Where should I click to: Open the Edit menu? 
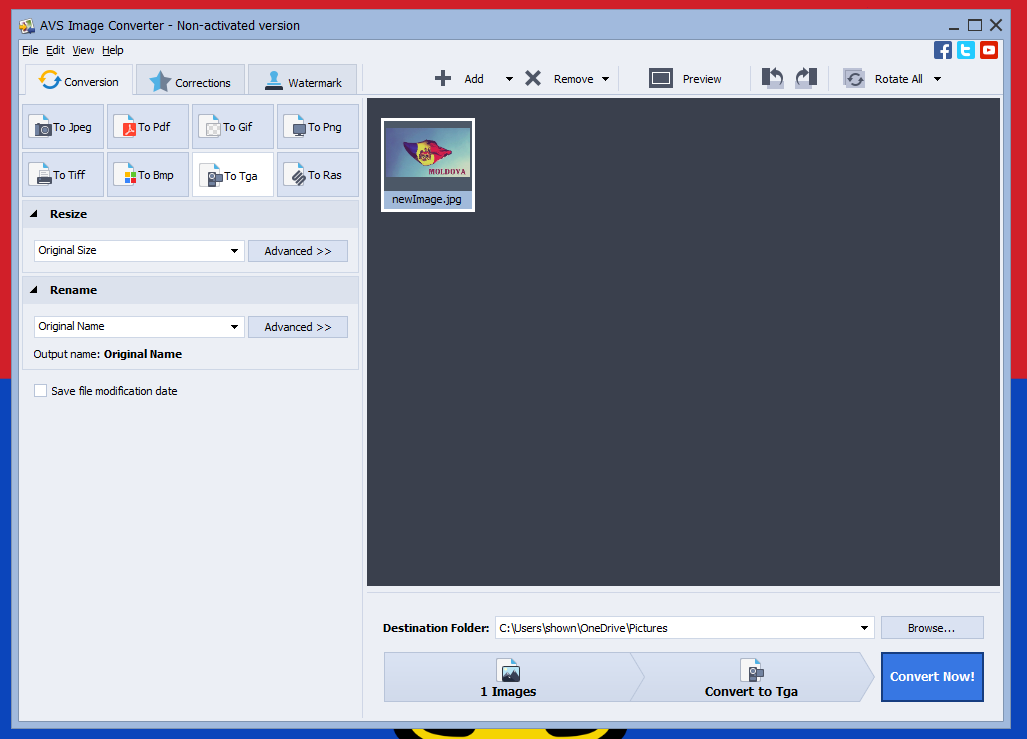[x=55, y=50]
